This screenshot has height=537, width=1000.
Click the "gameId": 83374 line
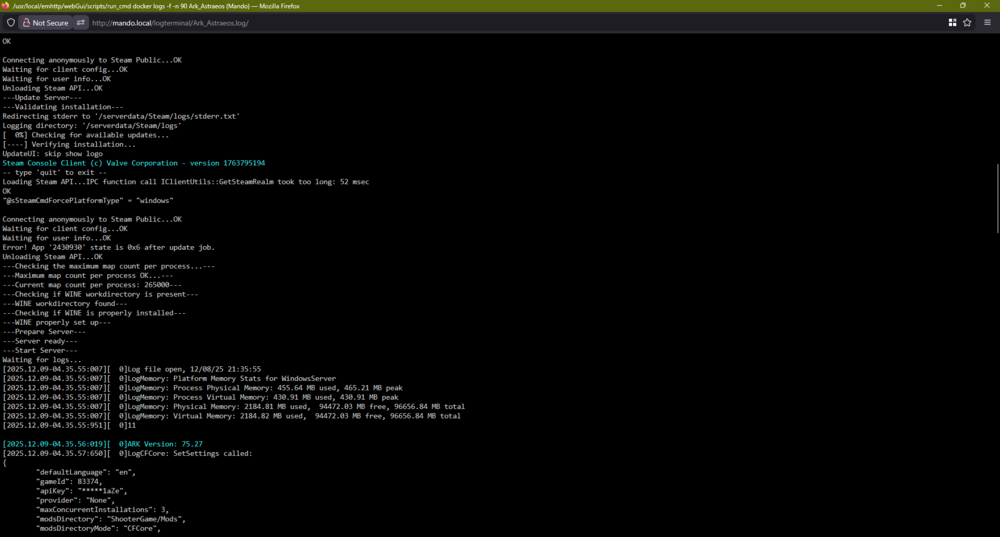coord(69,482)
